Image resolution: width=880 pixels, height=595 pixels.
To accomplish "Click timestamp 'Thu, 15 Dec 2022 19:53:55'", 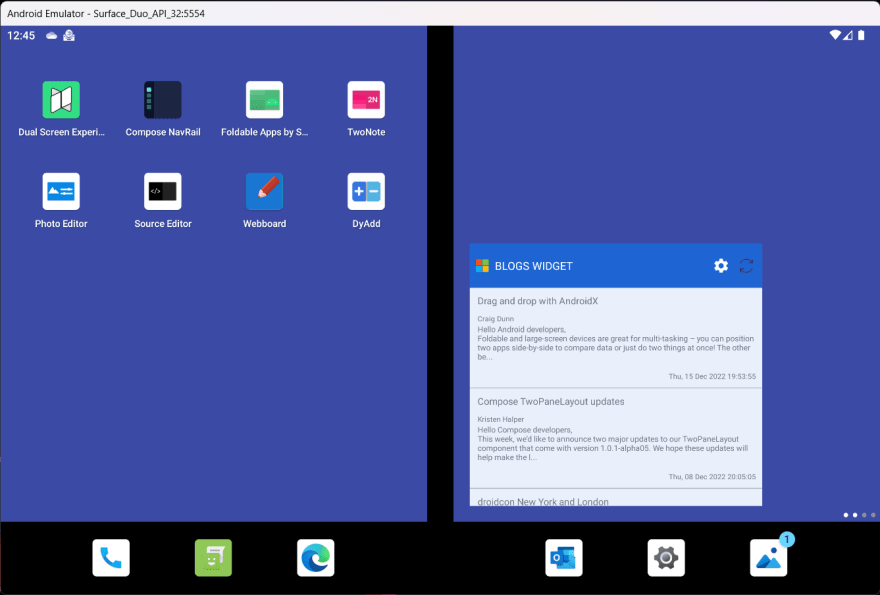I will pos(712,377).
